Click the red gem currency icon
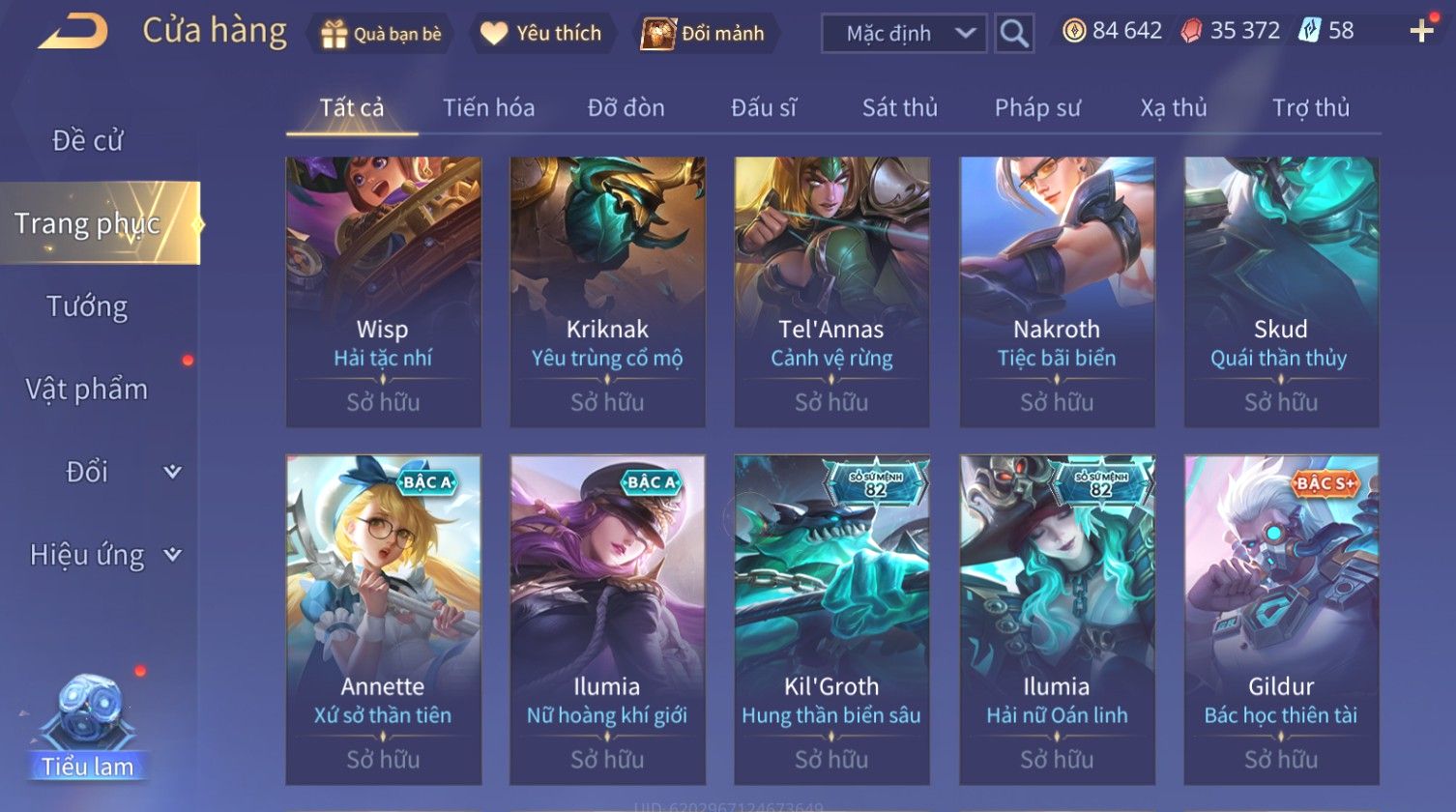The image size is (1456, 812). pos(1193,31)
